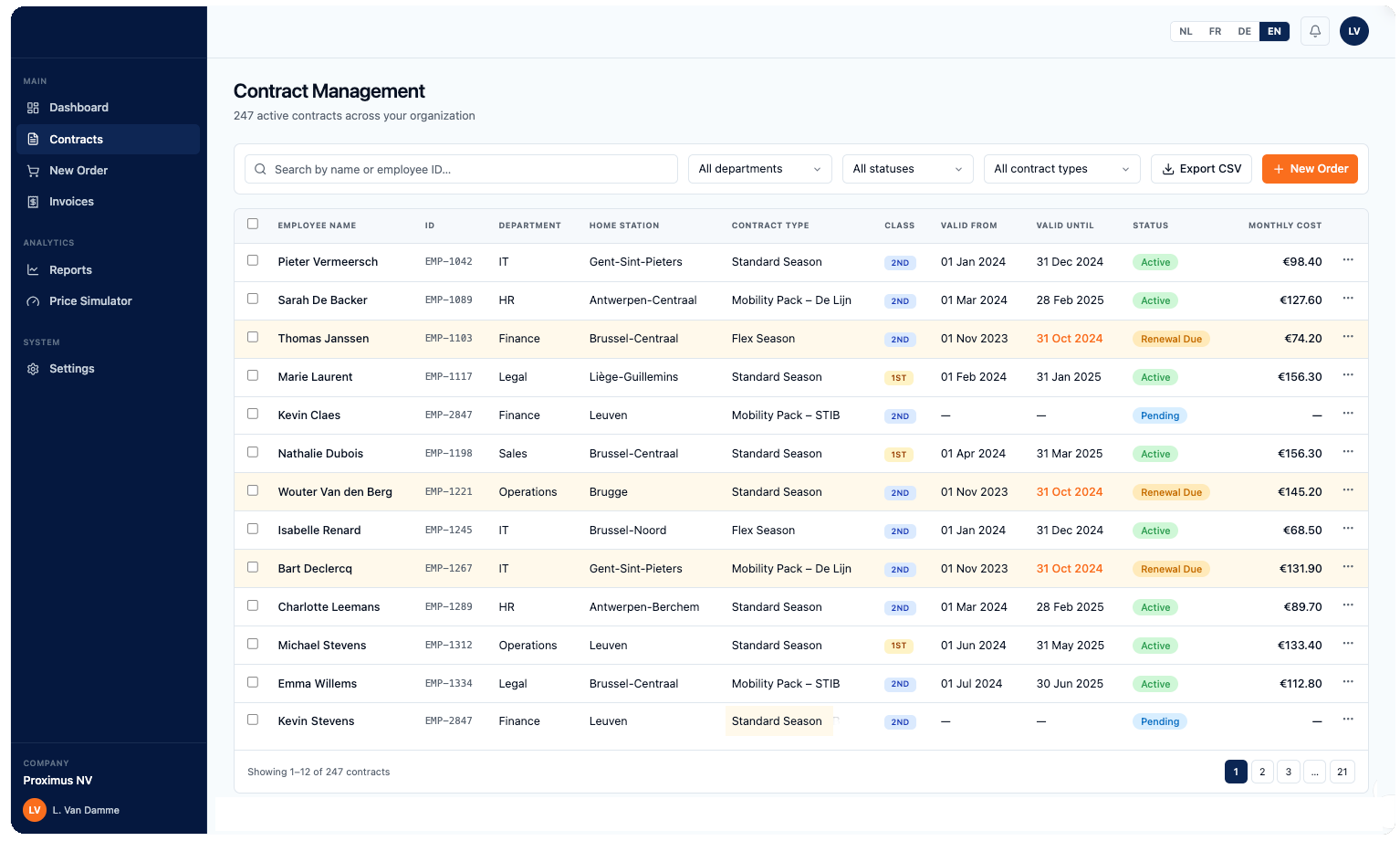Open row actions for Bart Declercq
The image size is (1400, 841).
click(1347, 567)
